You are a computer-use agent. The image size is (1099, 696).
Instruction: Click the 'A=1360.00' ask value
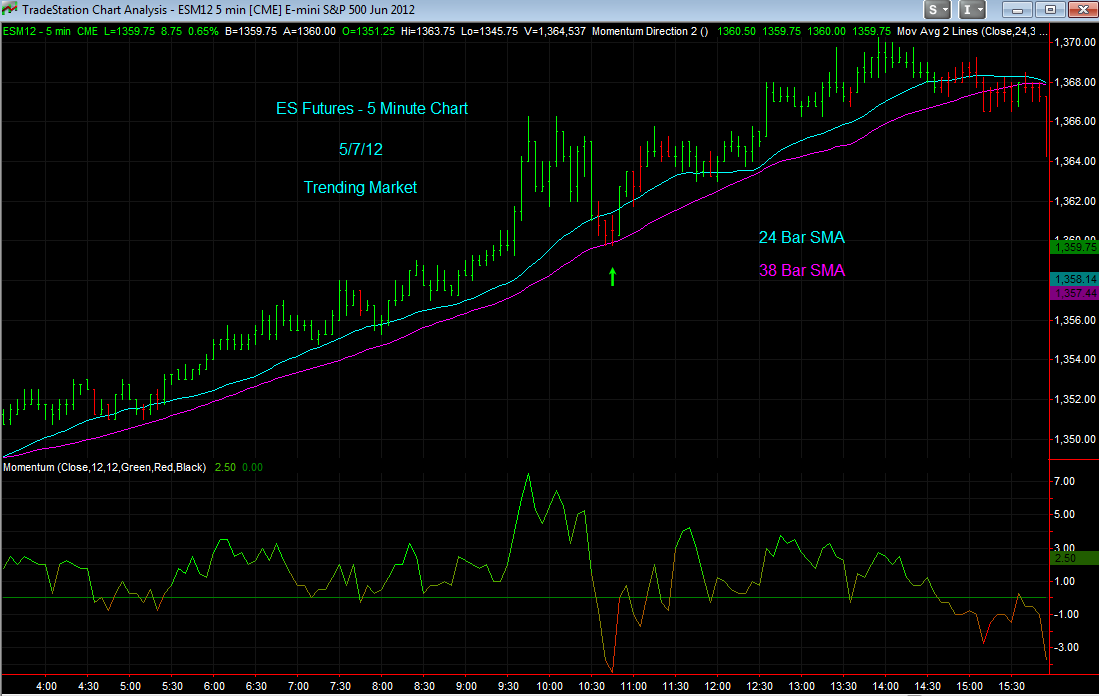pyautogui.click(x=310, y=31)
